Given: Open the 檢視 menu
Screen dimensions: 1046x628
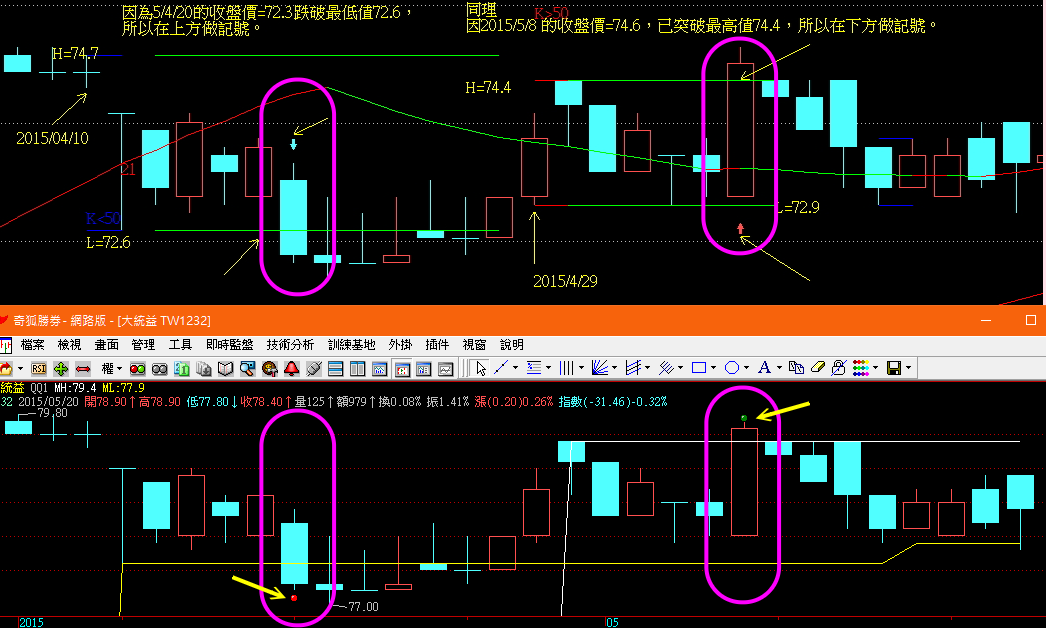Looking at the screenshot, I should click(69, 345).
